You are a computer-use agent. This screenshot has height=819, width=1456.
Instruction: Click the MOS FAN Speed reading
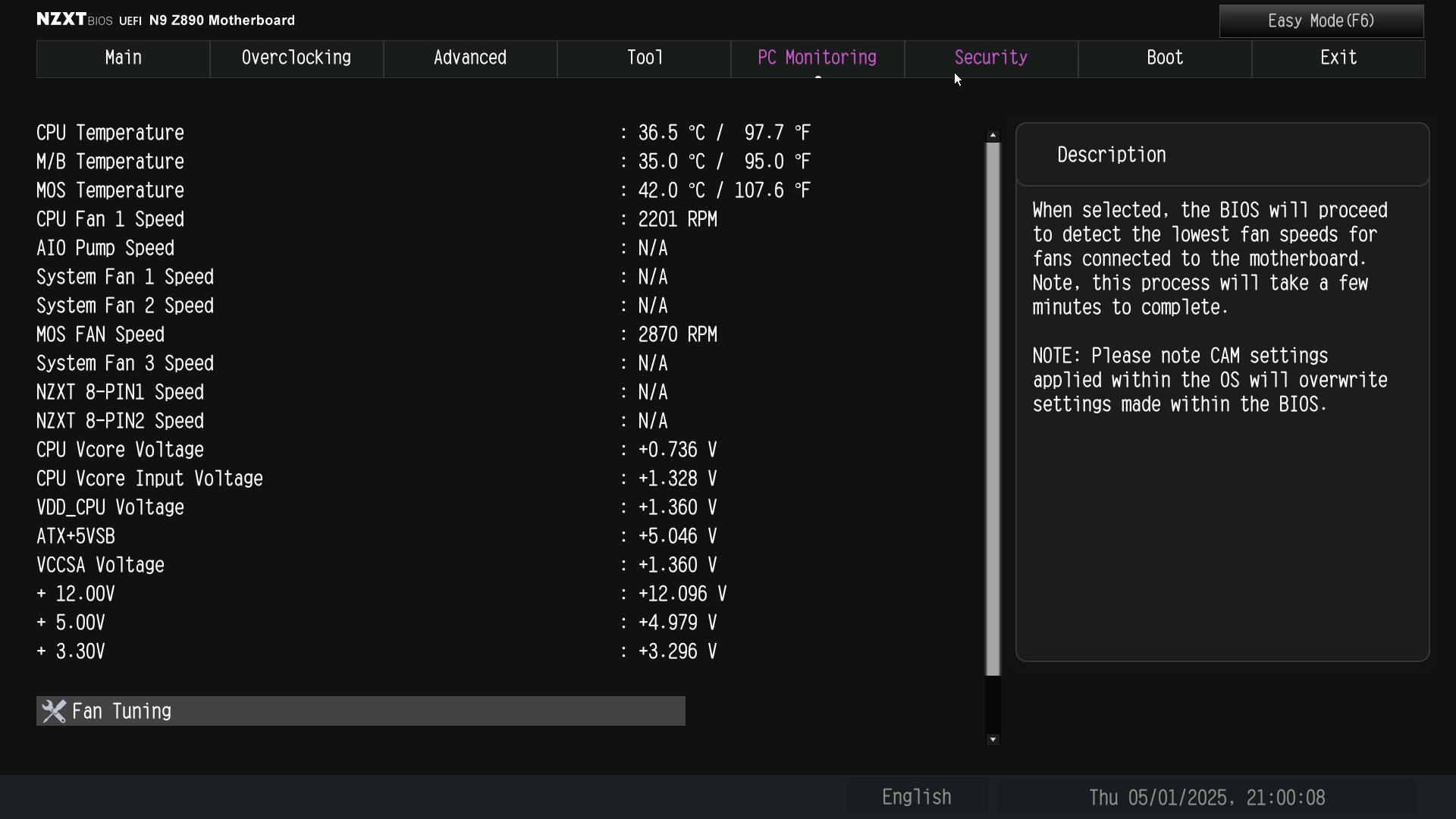677,335
